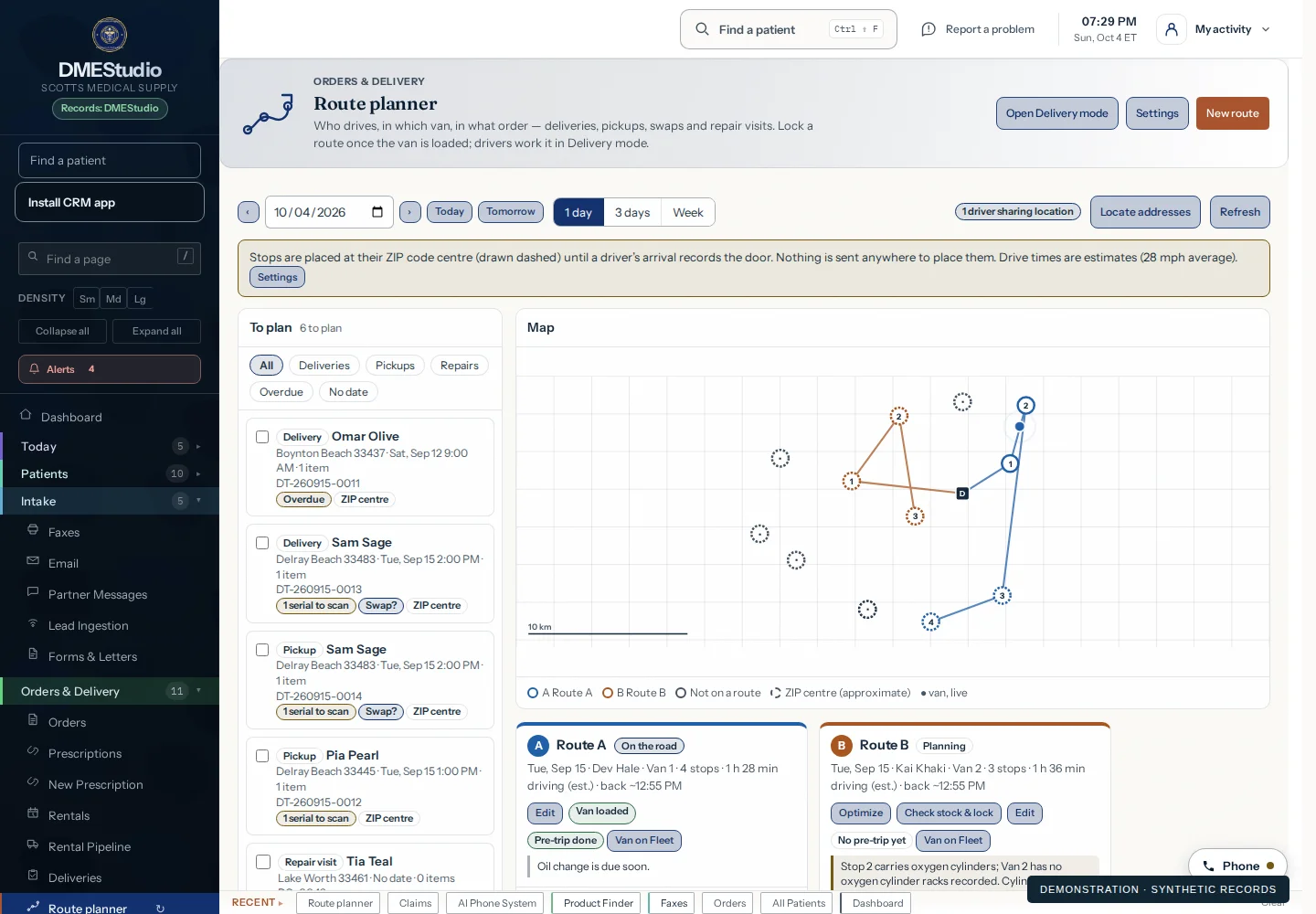Screen dimensions: 1316x914
Task: Switch the view range to 3 days
Action: click(632, 212)
